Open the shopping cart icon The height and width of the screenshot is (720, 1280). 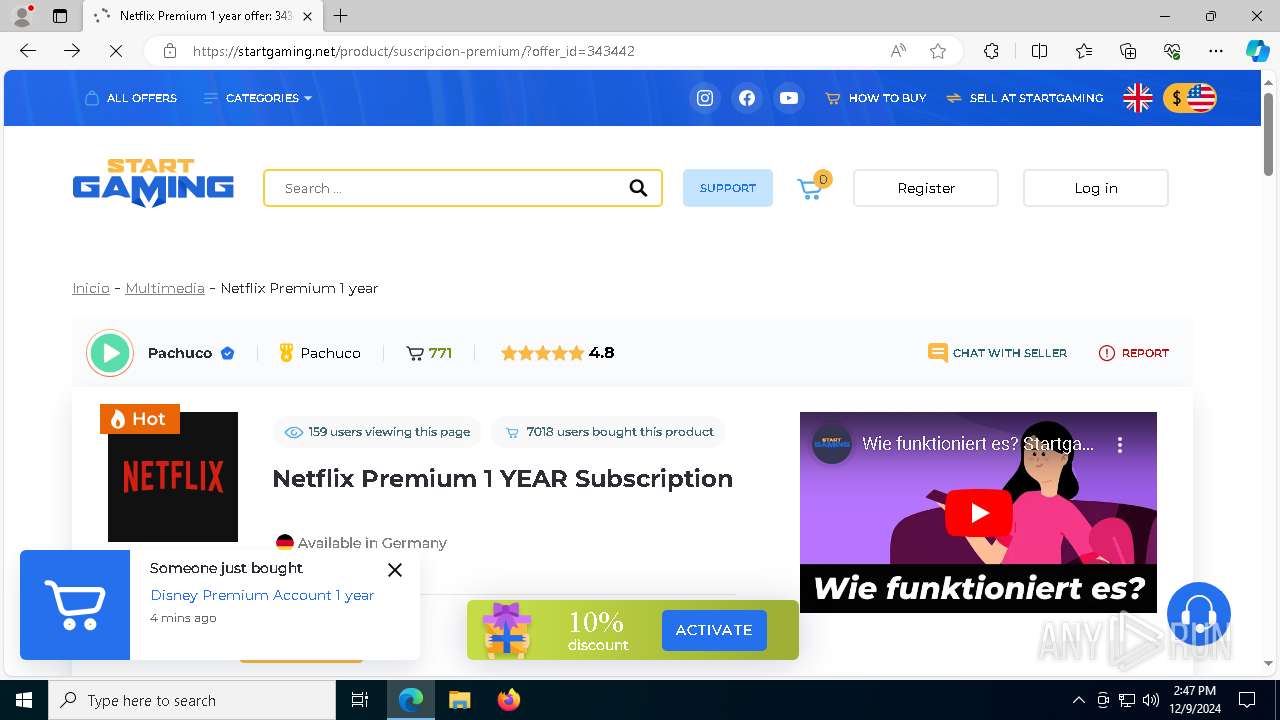[812, 187]
